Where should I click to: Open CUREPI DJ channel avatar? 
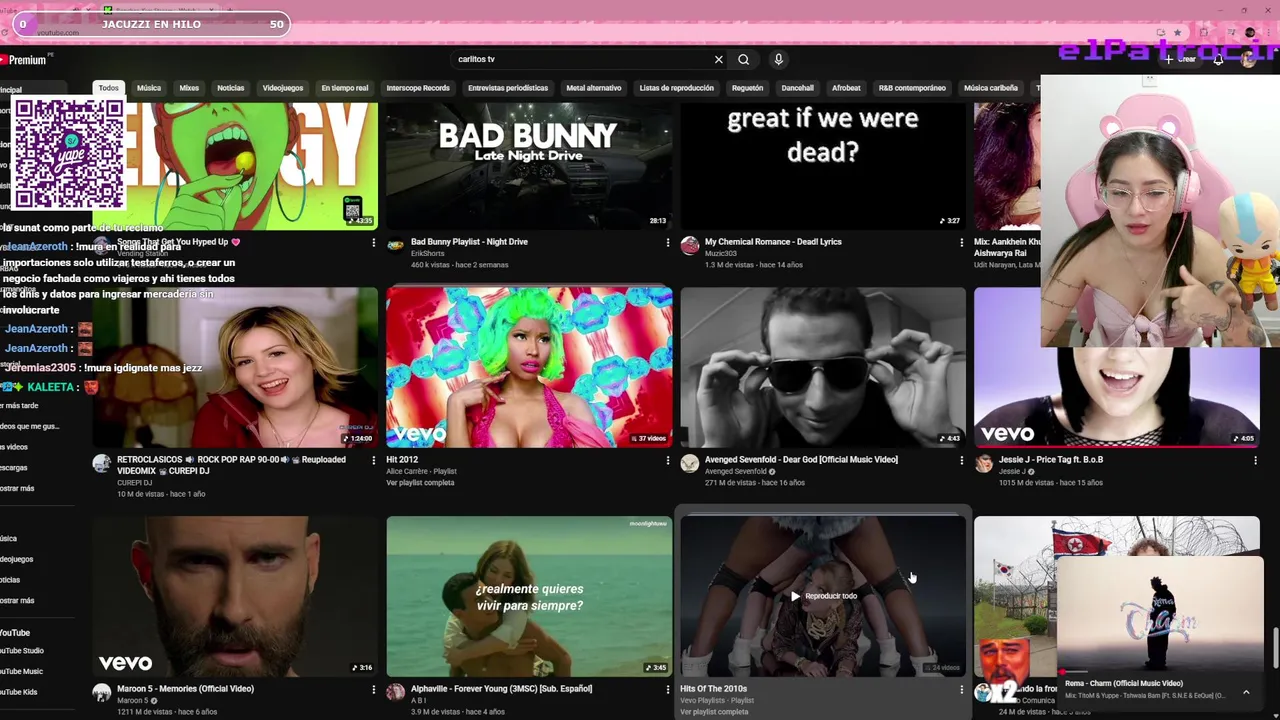click(101, 463)
